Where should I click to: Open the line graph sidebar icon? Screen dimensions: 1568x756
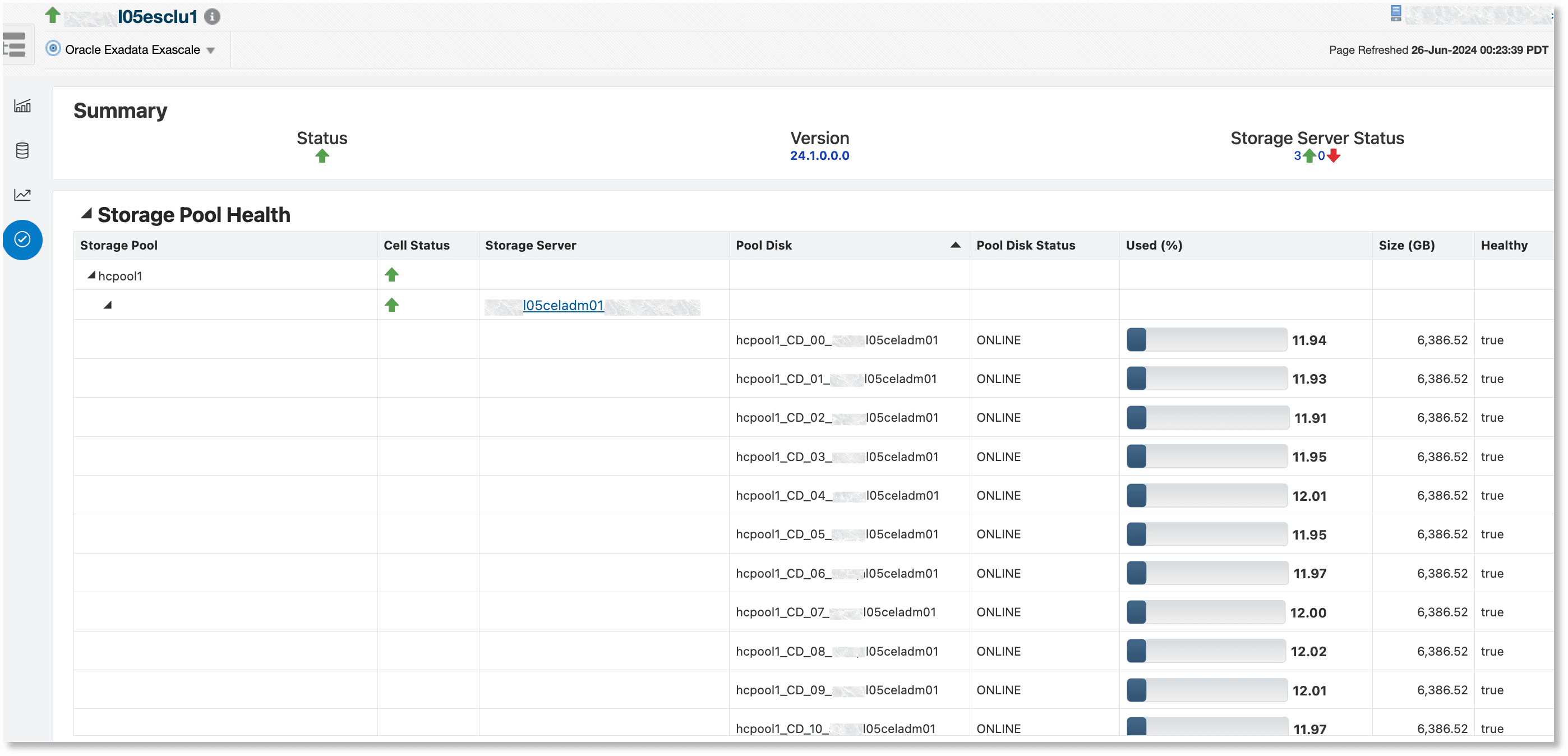pos(22,195)
